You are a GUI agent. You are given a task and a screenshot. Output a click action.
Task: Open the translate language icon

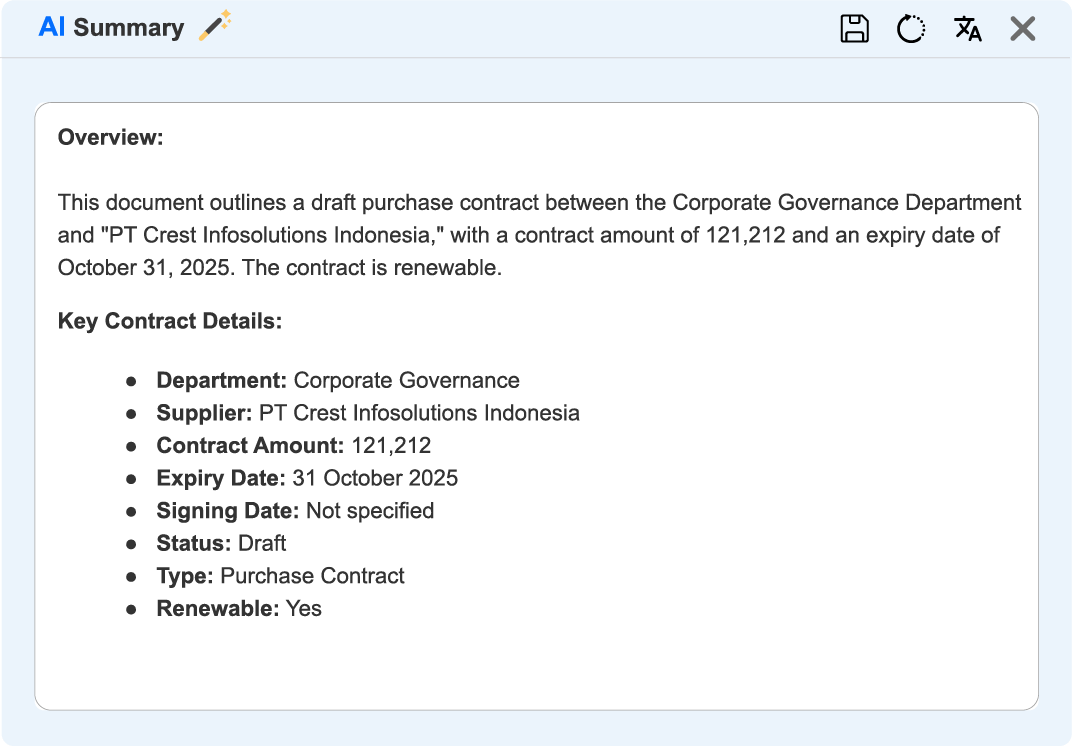[967, 28]
